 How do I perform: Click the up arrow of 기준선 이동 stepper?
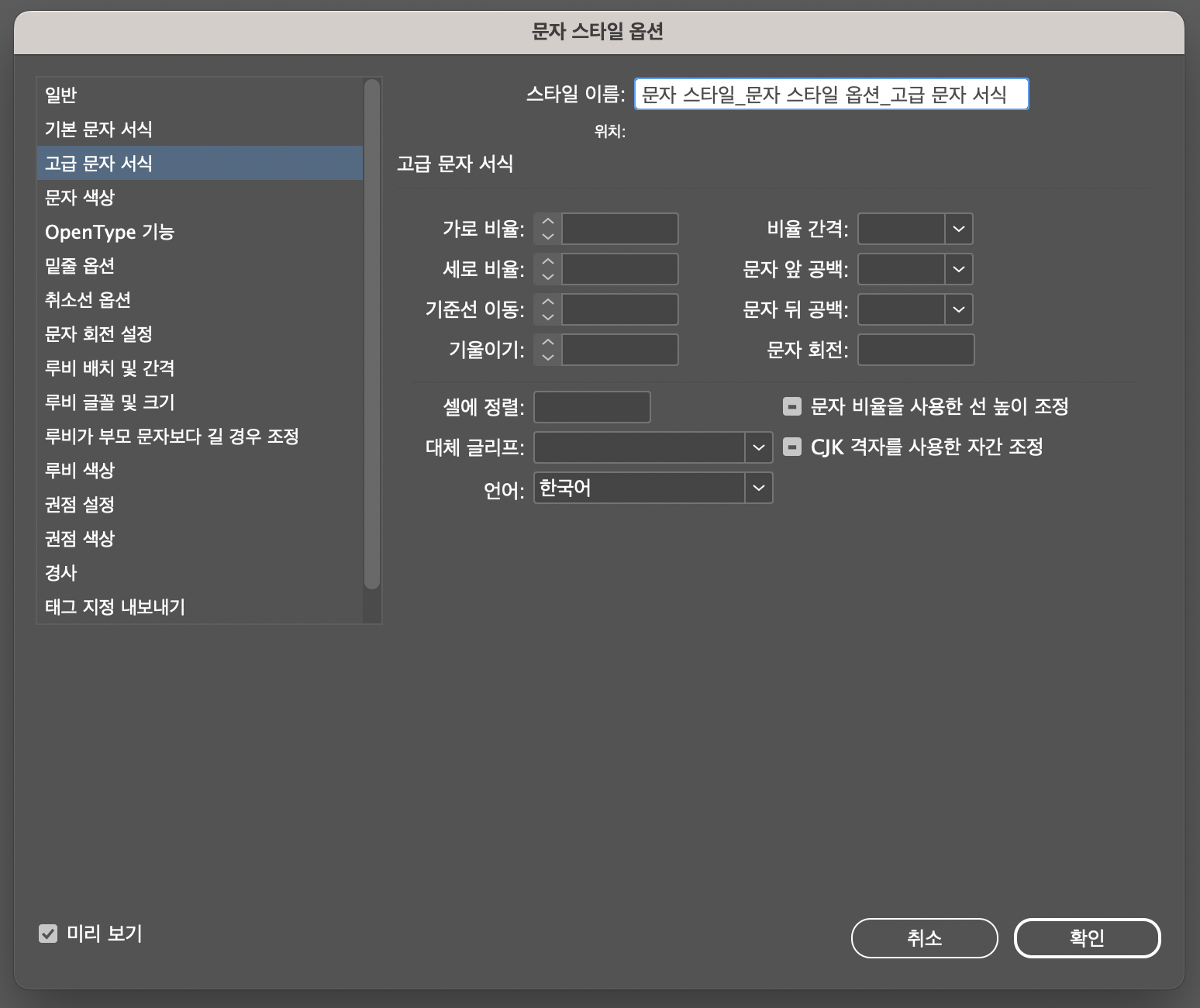[x=548, y=302]
